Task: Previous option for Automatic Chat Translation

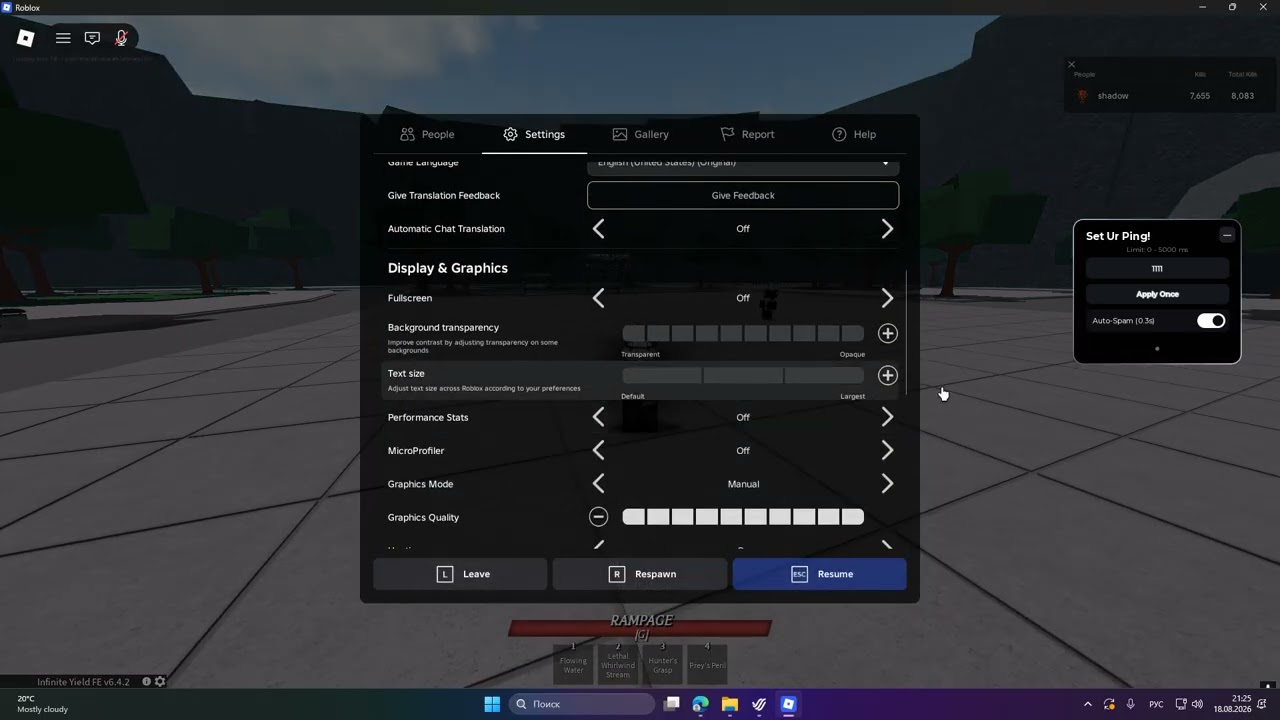Action: 598,229
